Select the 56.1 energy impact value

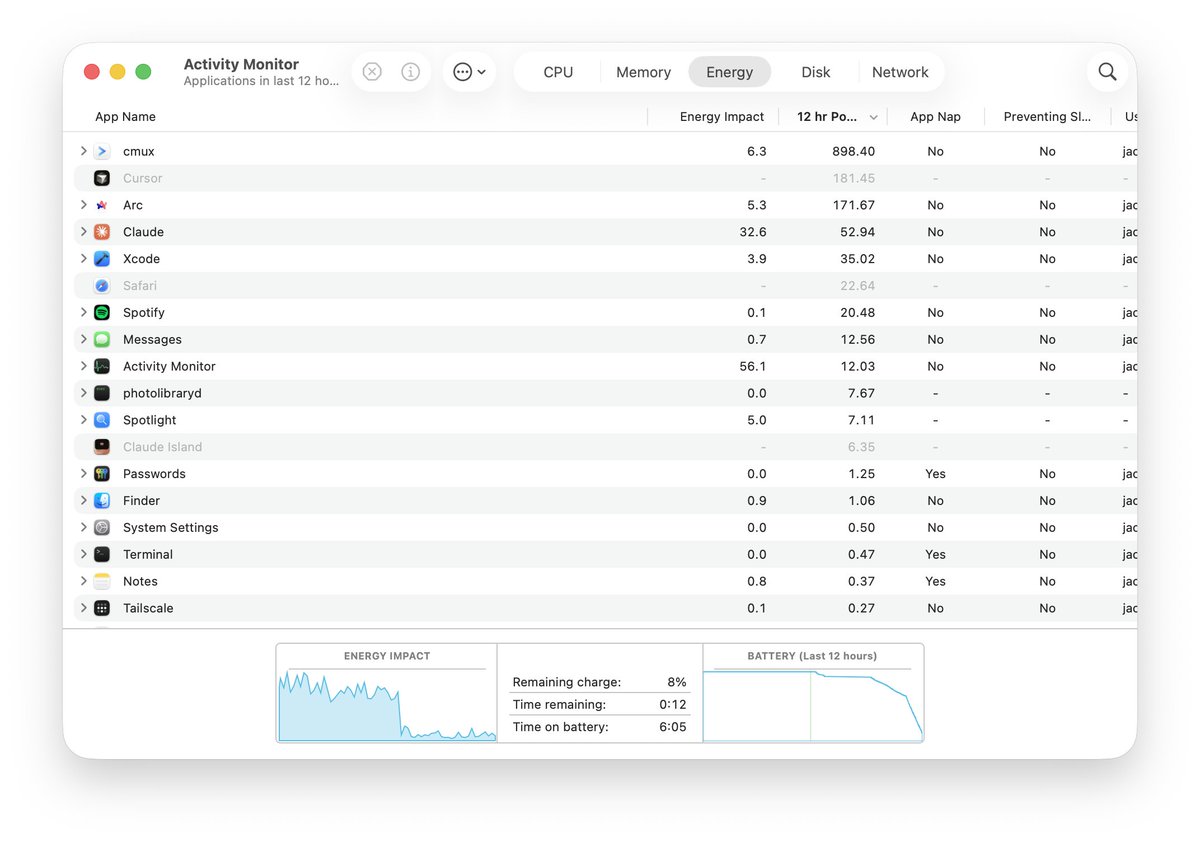[x=753, y=367]
